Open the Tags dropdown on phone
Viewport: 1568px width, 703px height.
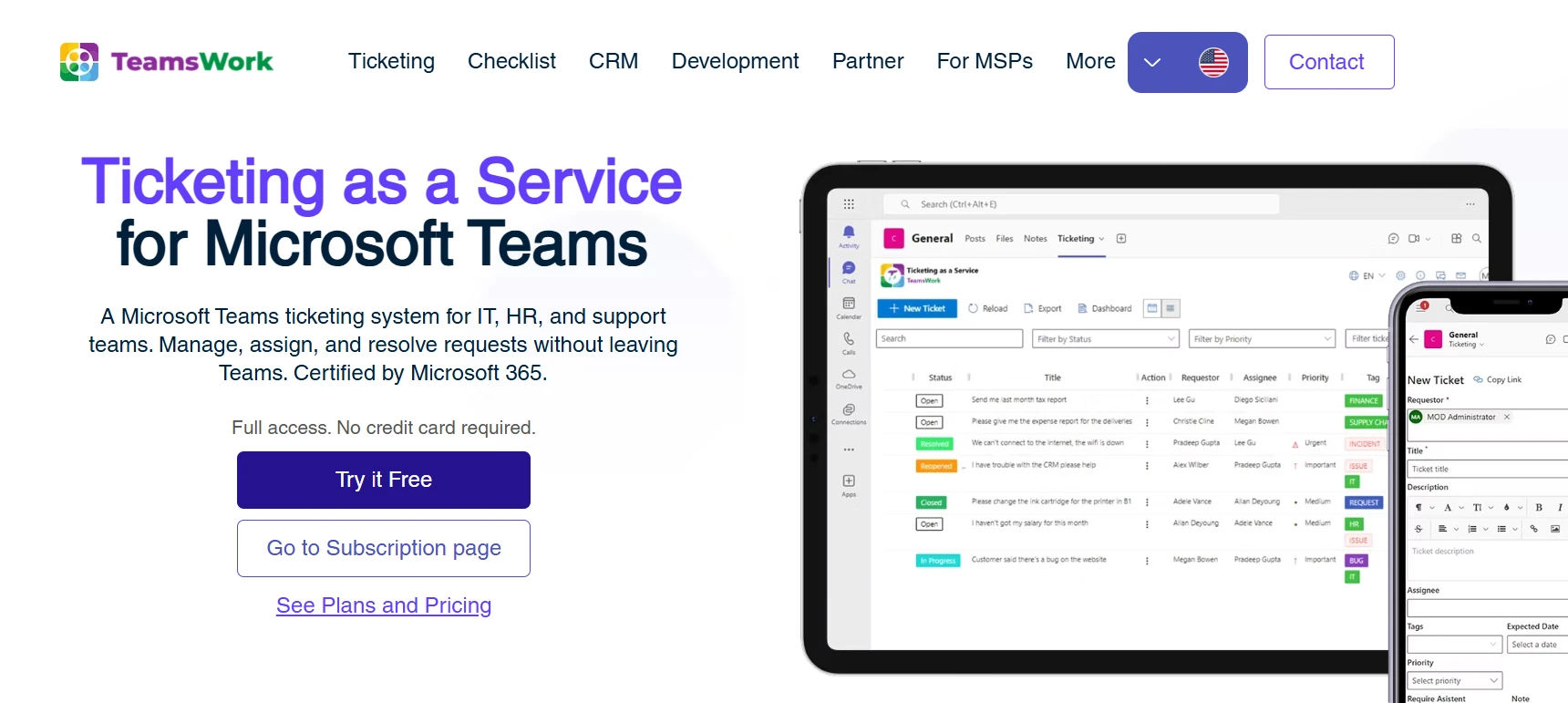pyautogui.click(x=1455, y=644)
